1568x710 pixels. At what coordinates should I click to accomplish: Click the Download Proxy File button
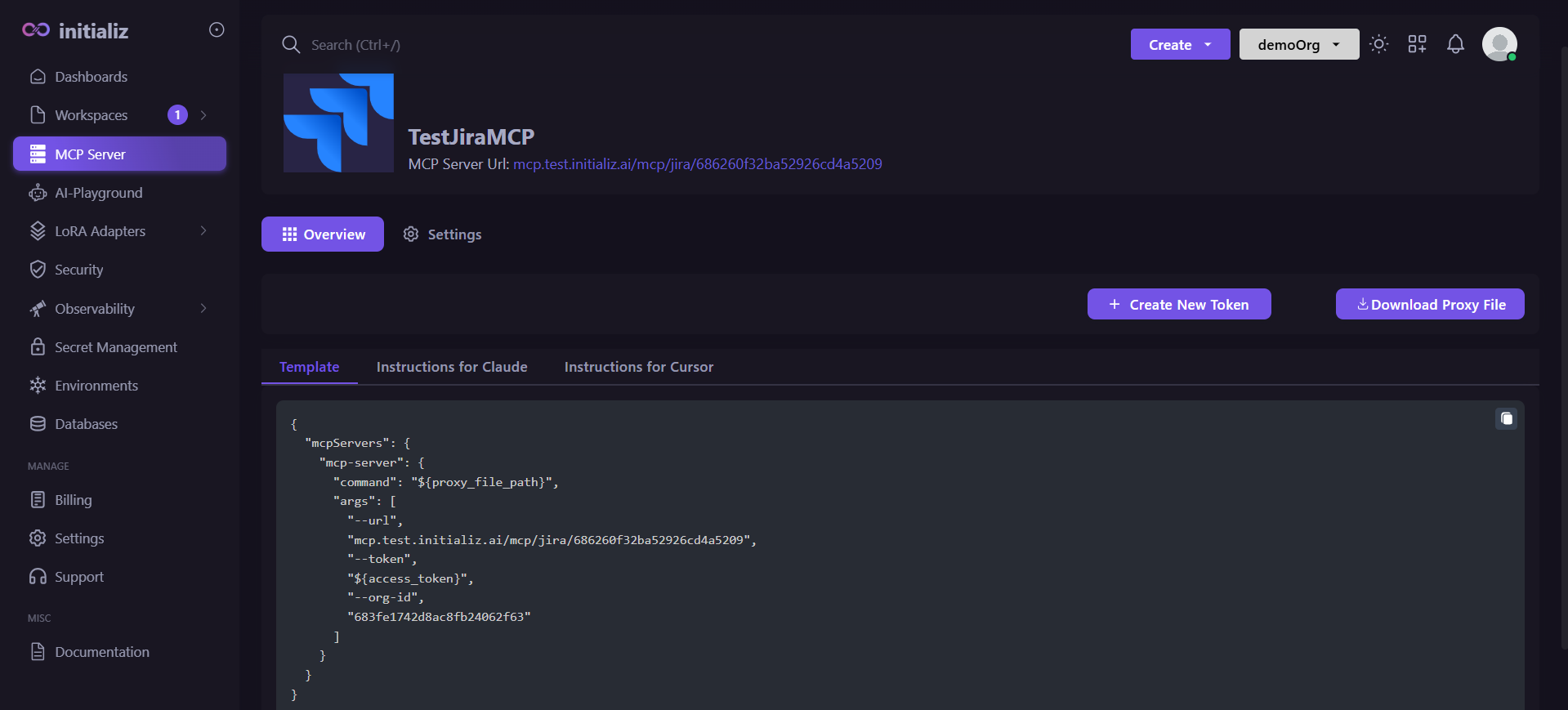tap(1430, 304)
